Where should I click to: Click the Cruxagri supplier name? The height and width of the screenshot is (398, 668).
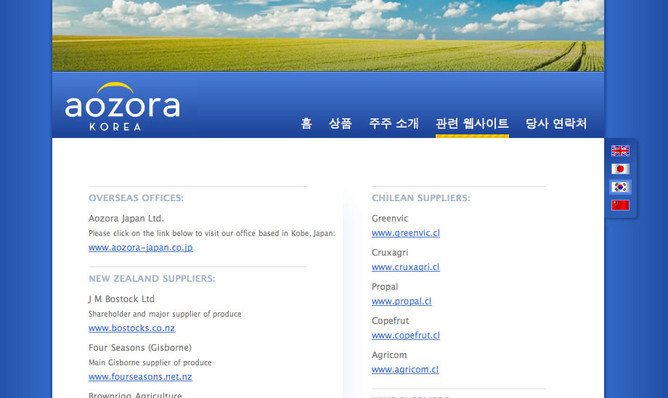tap(390, 253)
